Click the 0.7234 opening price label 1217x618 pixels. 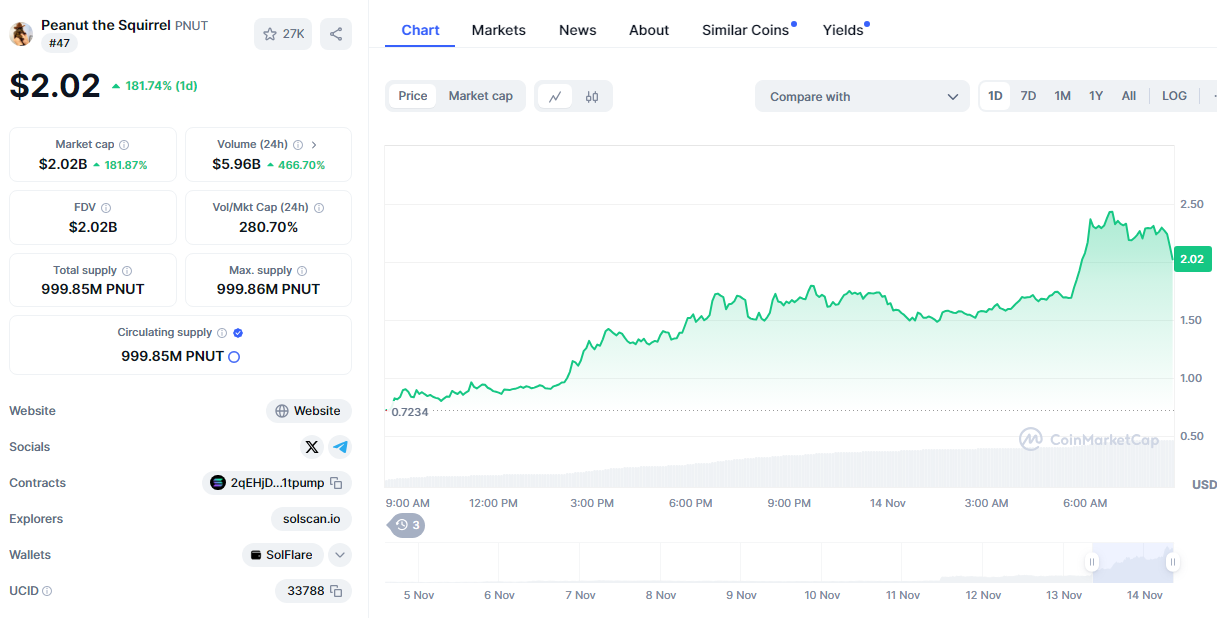tap(410, 412)
